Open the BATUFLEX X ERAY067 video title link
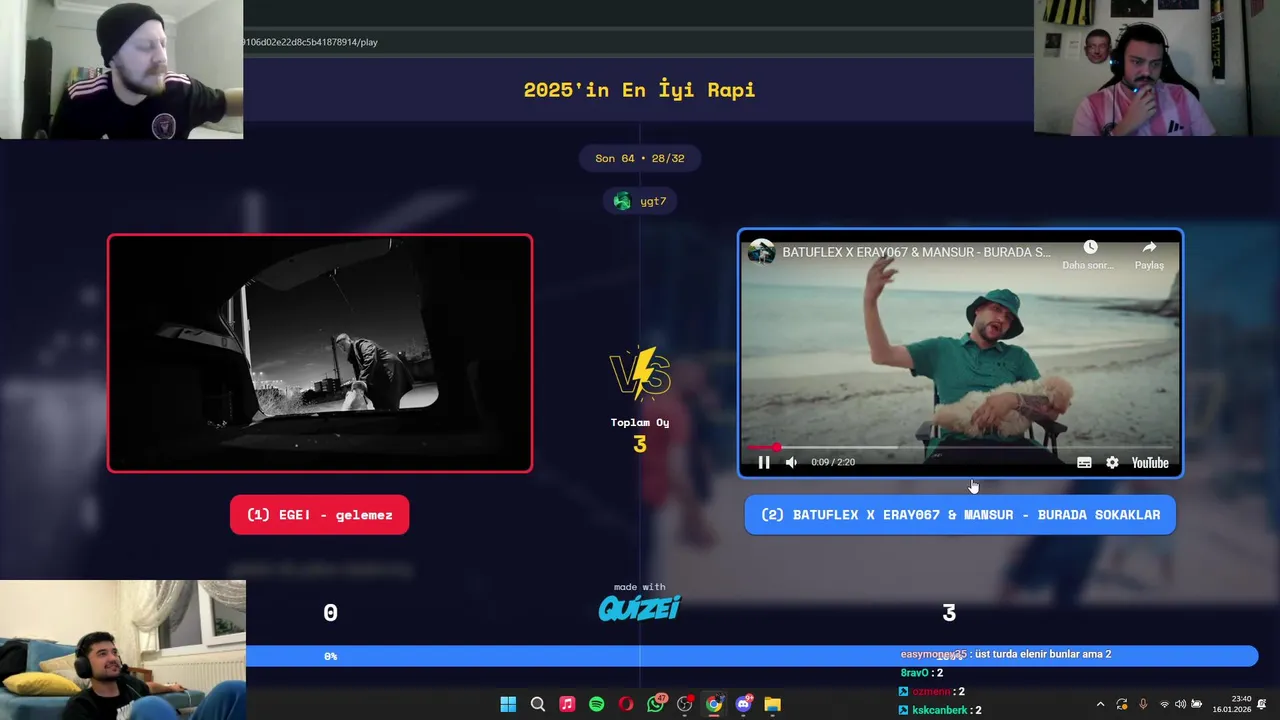The height and width of the screenshot is (720, 1280). point(916,252)
